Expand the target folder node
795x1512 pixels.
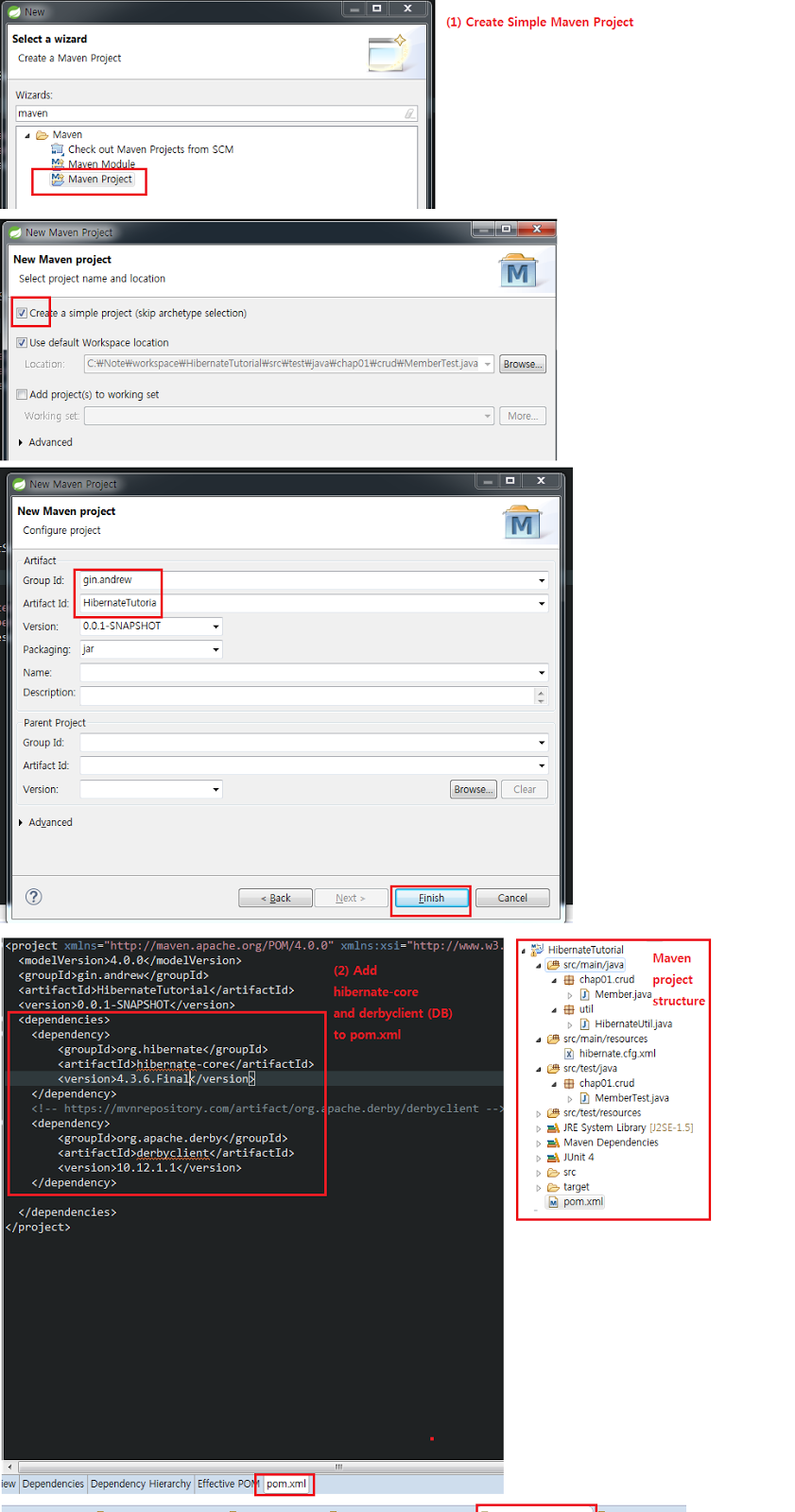539,1188
